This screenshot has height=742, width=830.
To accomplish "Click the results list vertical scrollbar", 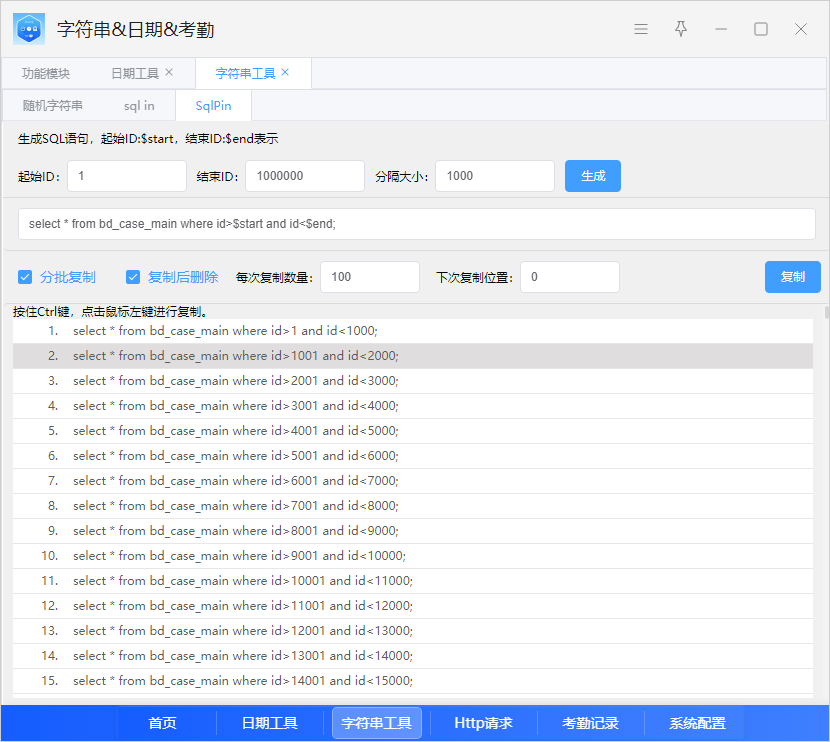I will click(826, 312).
